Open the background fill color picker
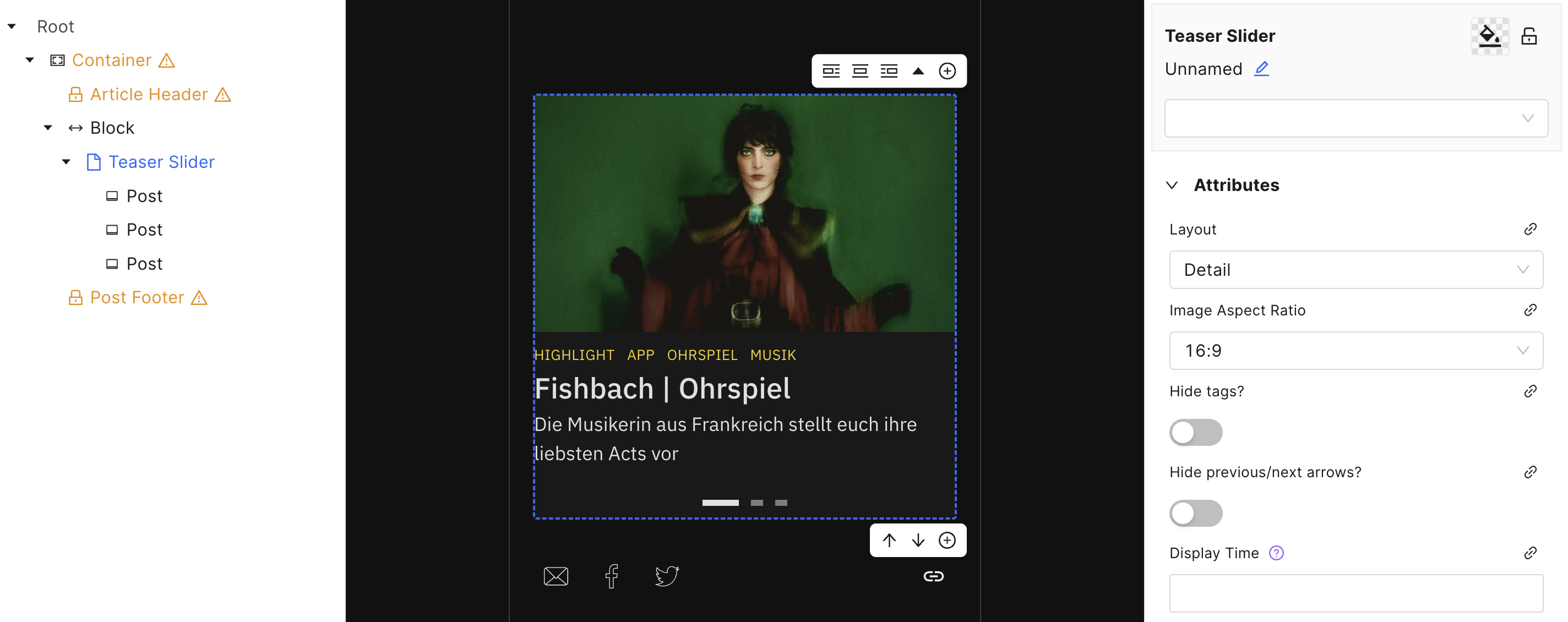Image resolution: width=1568 pixels, height=622 pixels. (1489, 36)
